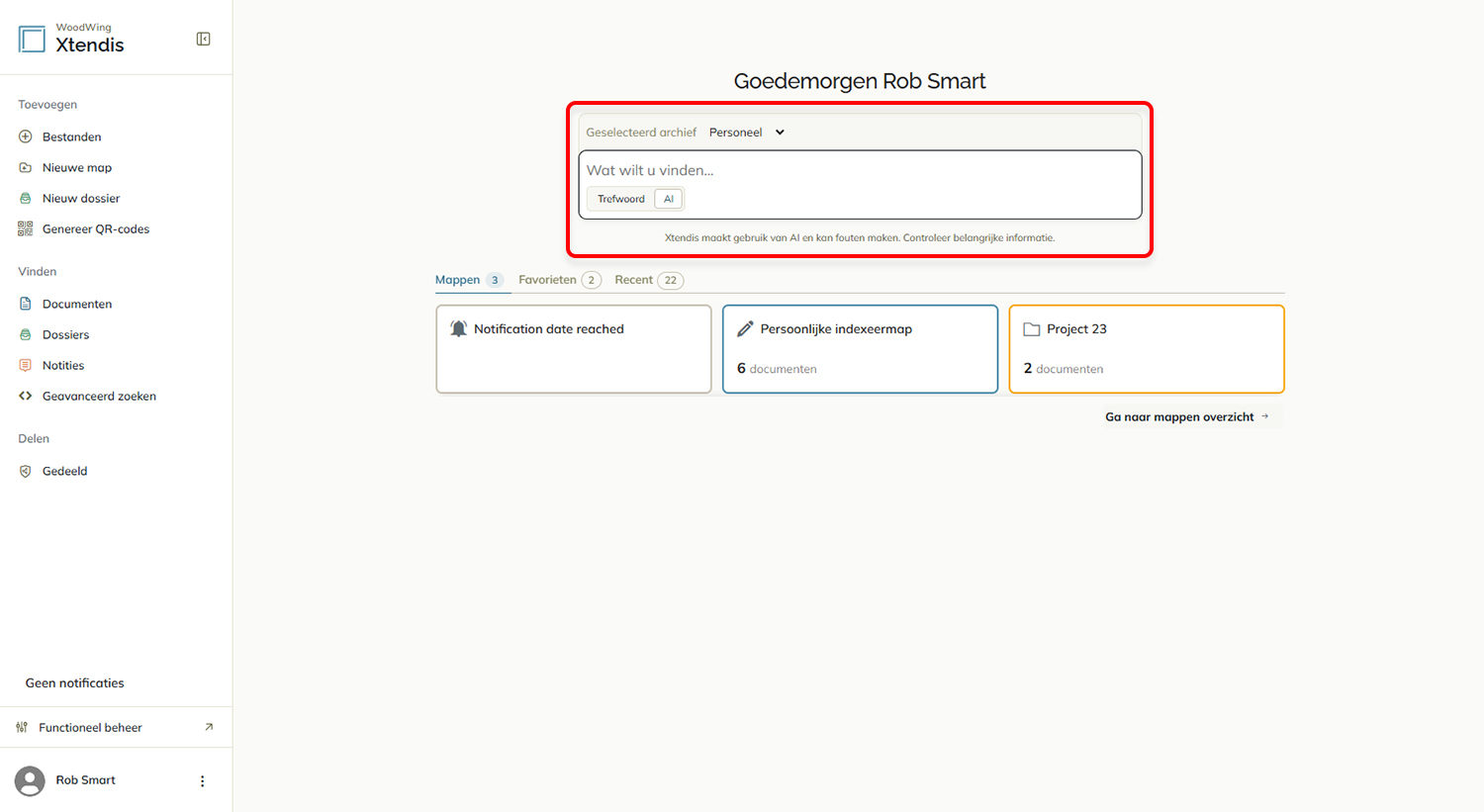The height and width of the screenshot is (812, 1484).
Task: Click the sliders icon beside Functioneel beheer
Action: coord(22,727)
